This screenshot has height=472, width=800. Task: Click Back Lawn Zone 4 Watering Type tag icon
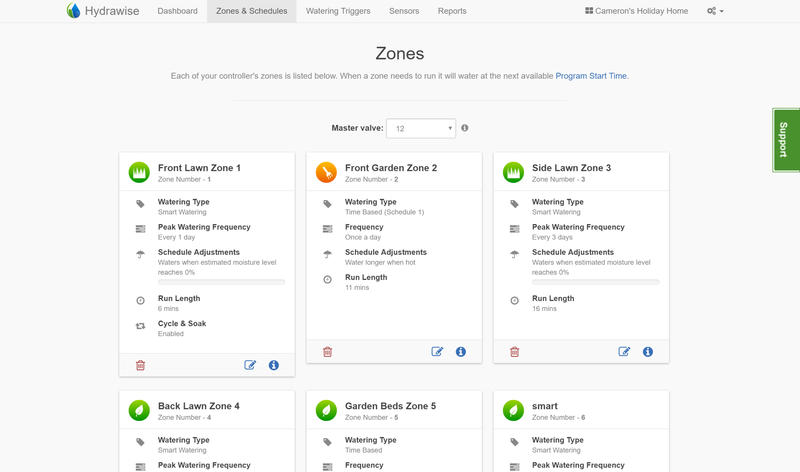tap(140, 442)
